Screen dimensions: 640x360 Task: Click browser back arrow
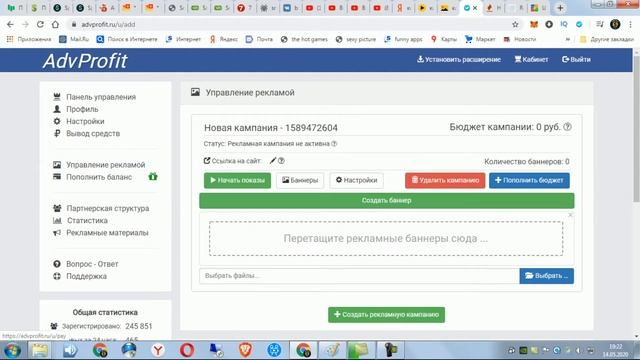coord(10,24)
